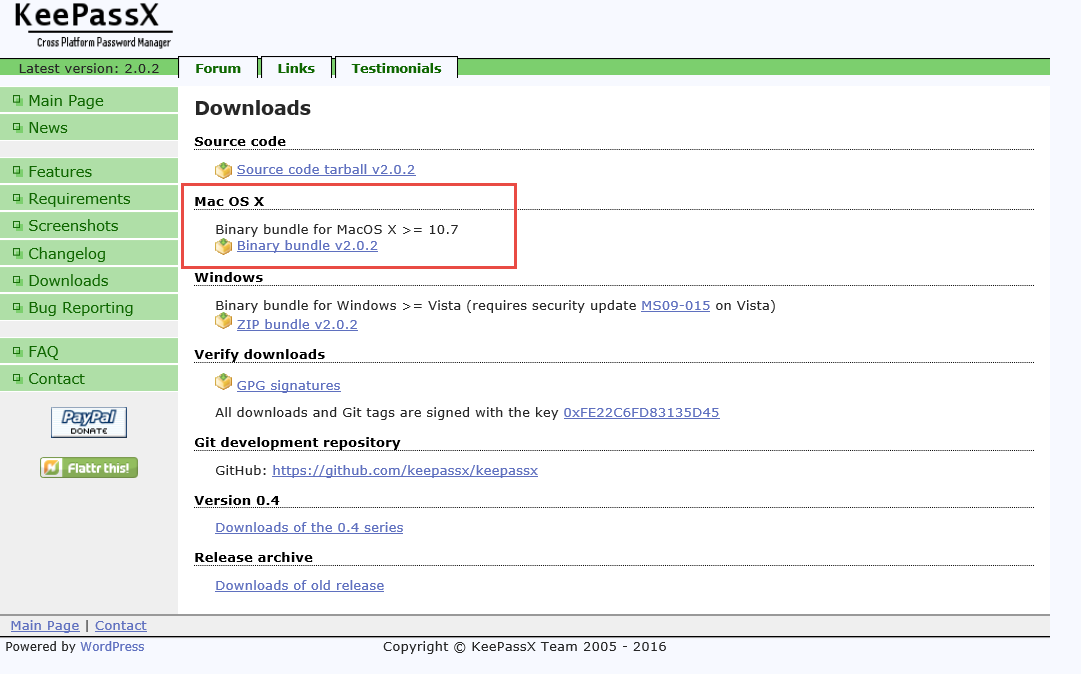
Task: Click the package icon beside ZIP bundle v2.0.2
Action: pyautogui.click(x=224, y=321)
